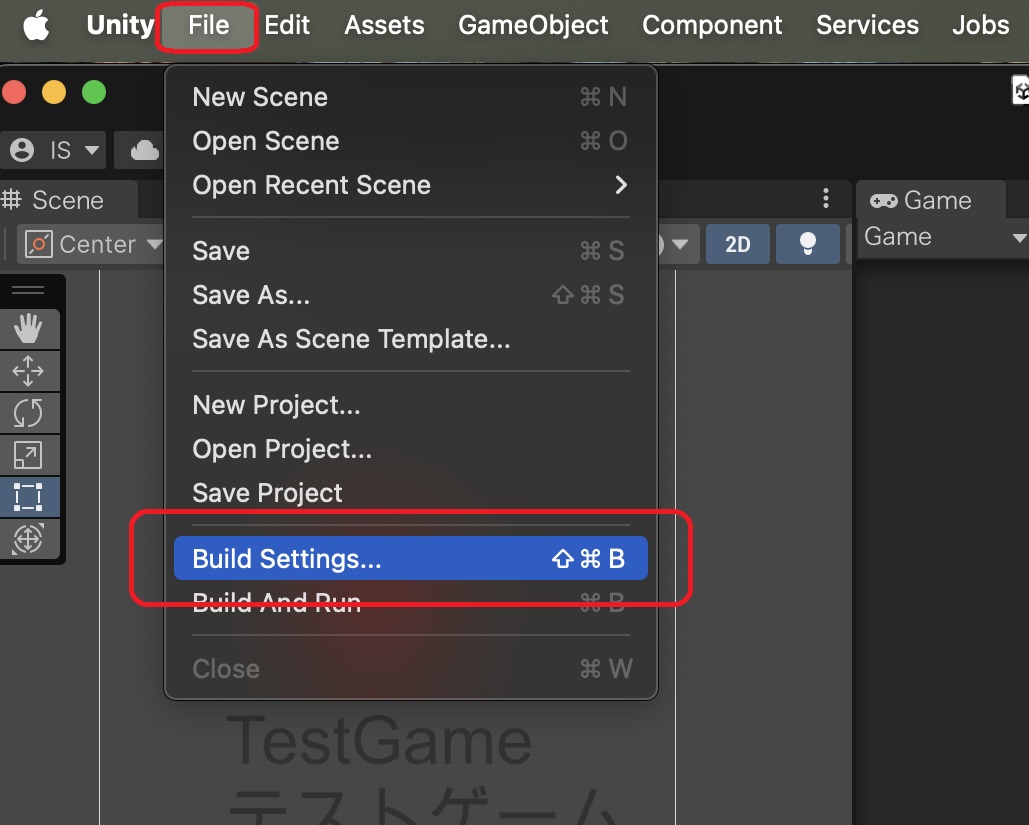
Task: Expand Open Recent Scene submenu
Action: click(x=410, y=185)
